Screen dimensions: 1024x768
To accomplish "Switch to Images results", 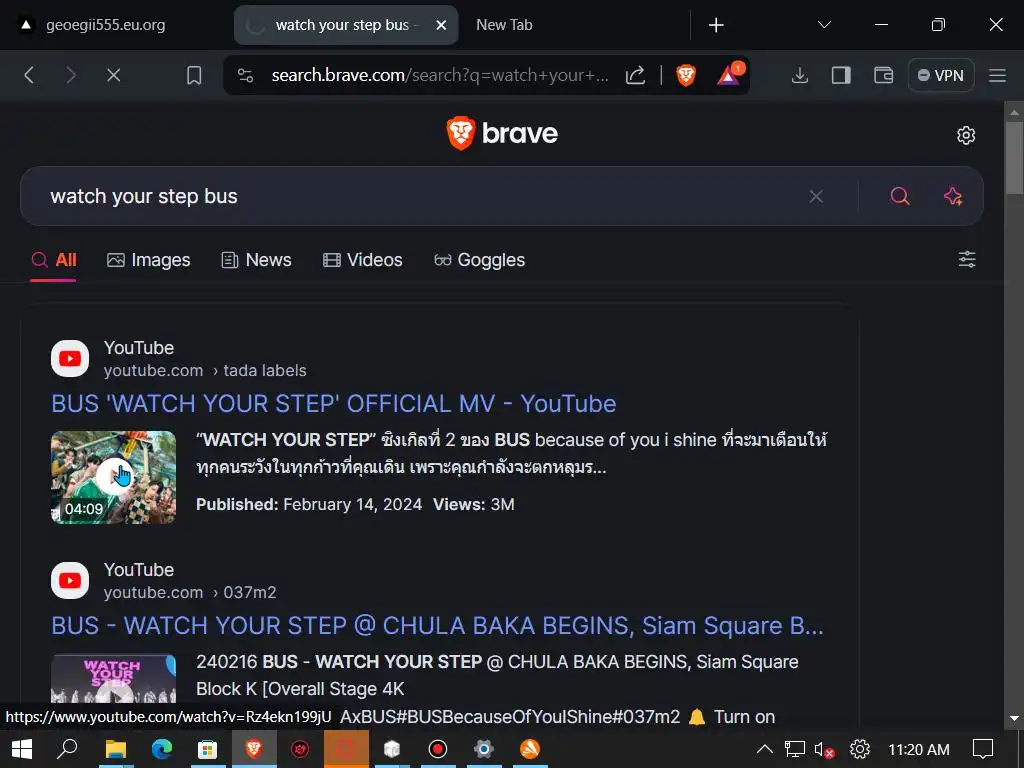I will click(148, 260).
